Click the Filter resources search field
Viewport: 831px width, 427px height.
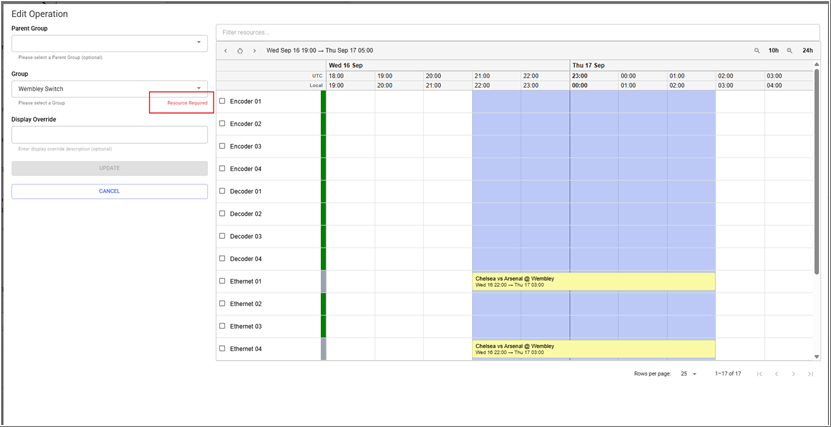pyautogui.click(x=518, y=32)
